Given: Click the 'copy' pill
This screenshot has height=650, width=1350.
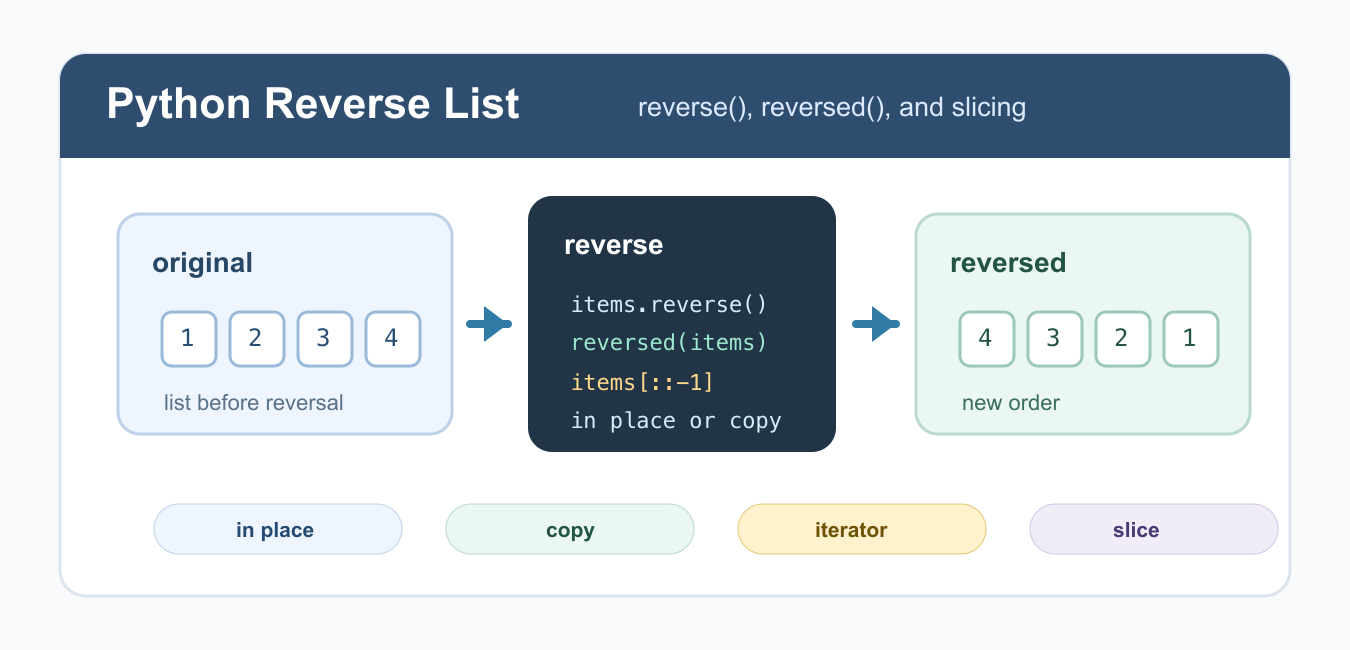Looking at the screenshot, I should point(570,529).
